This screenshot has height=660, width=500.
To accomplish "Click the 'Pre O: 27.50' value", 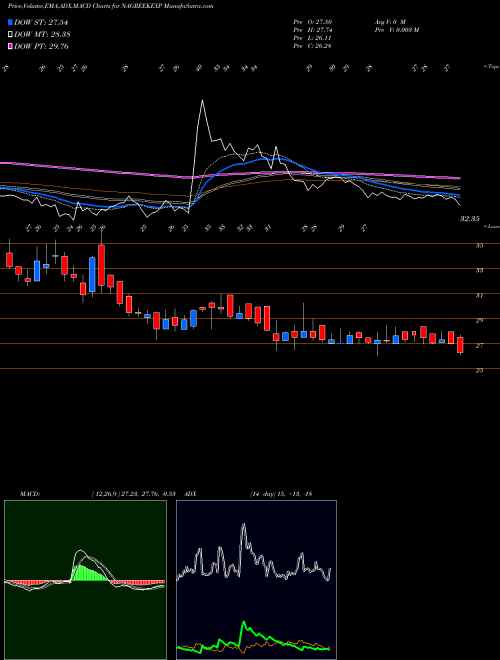I will tap(312, 21).
